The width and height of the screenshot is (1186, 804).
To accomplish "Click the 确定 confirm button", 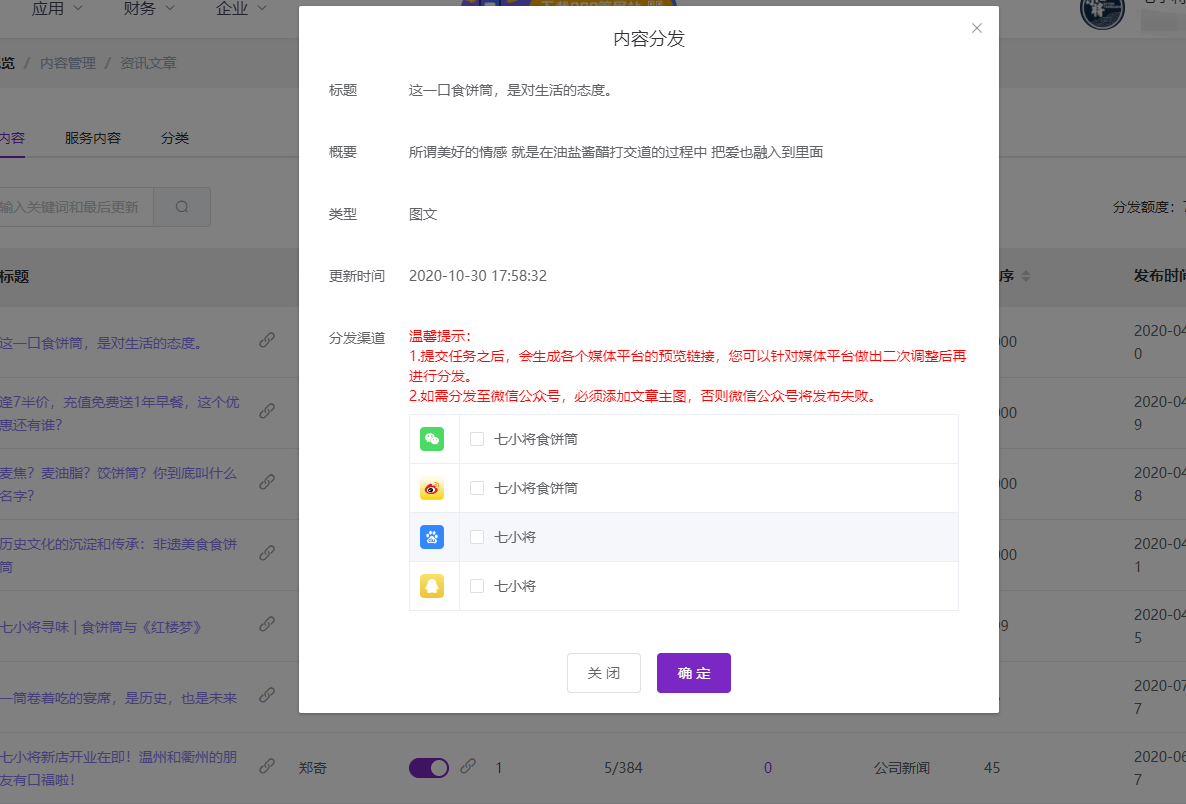I will coord(694,673).
